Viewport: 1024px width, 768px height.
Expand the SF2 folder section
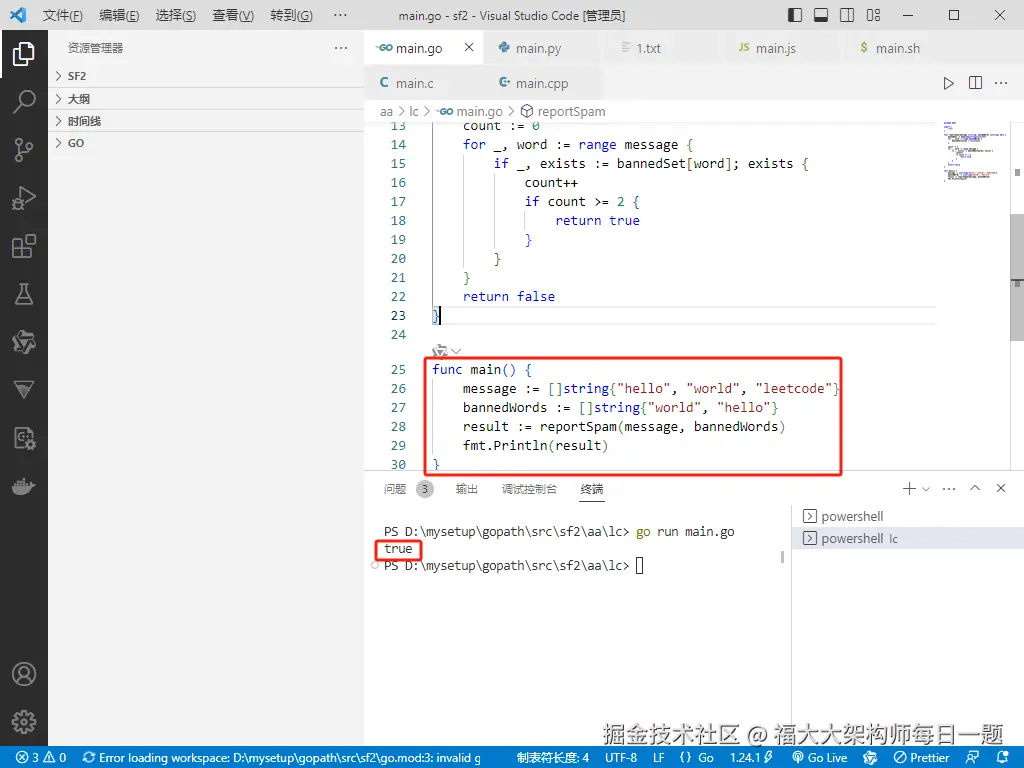(206, 76)
